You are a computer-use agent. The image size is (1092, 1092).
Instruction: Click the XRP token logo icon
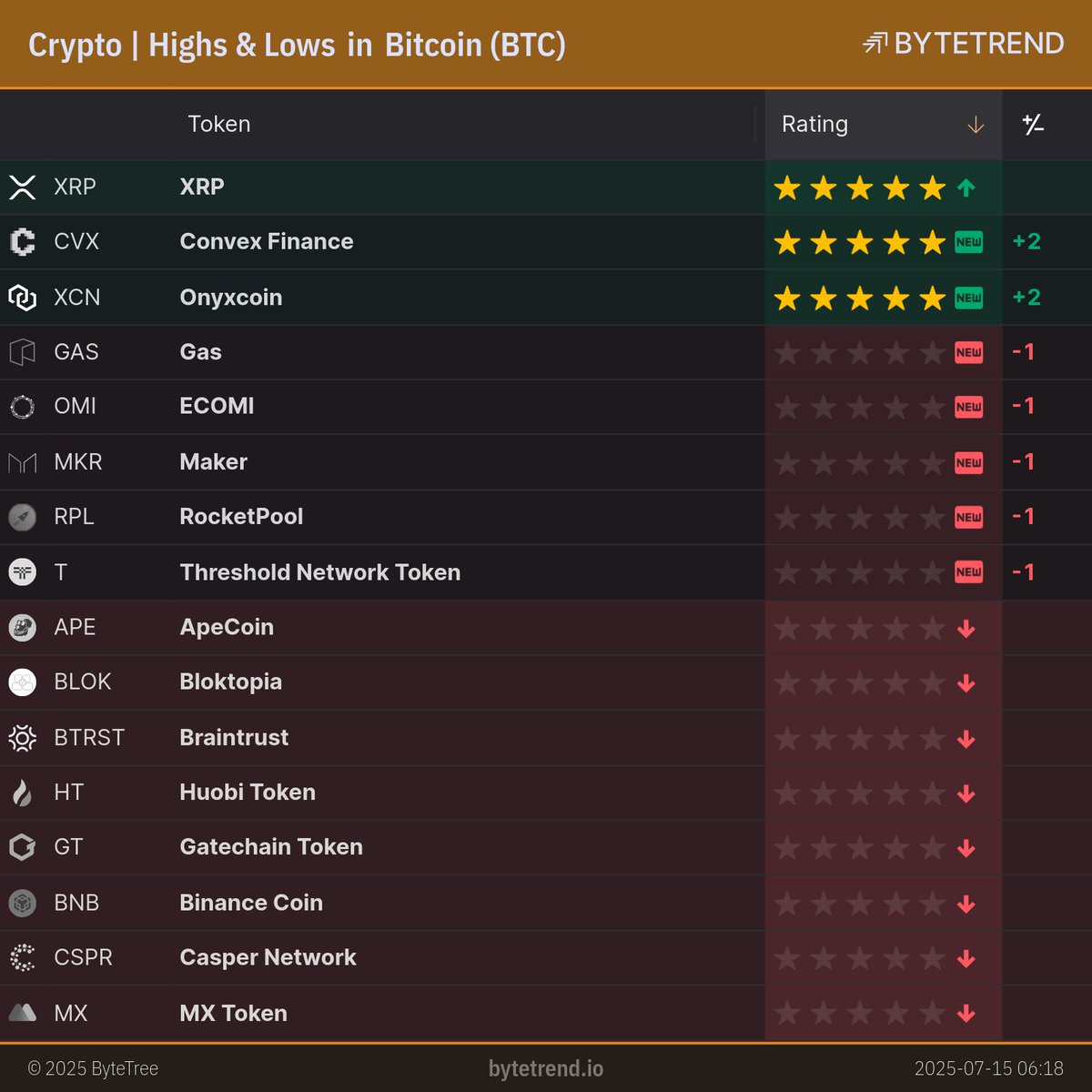click(22, 187)
